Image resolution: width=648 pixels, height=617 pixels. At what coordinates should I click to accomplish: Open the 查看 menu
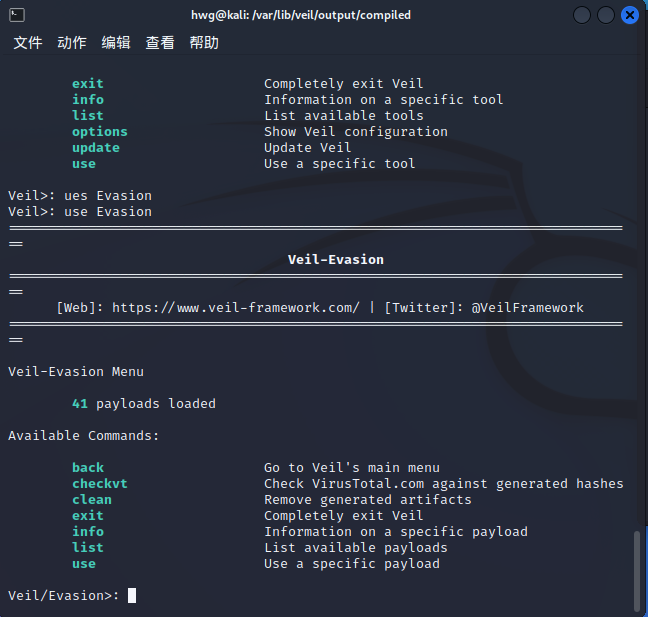[x=160, y=43]
